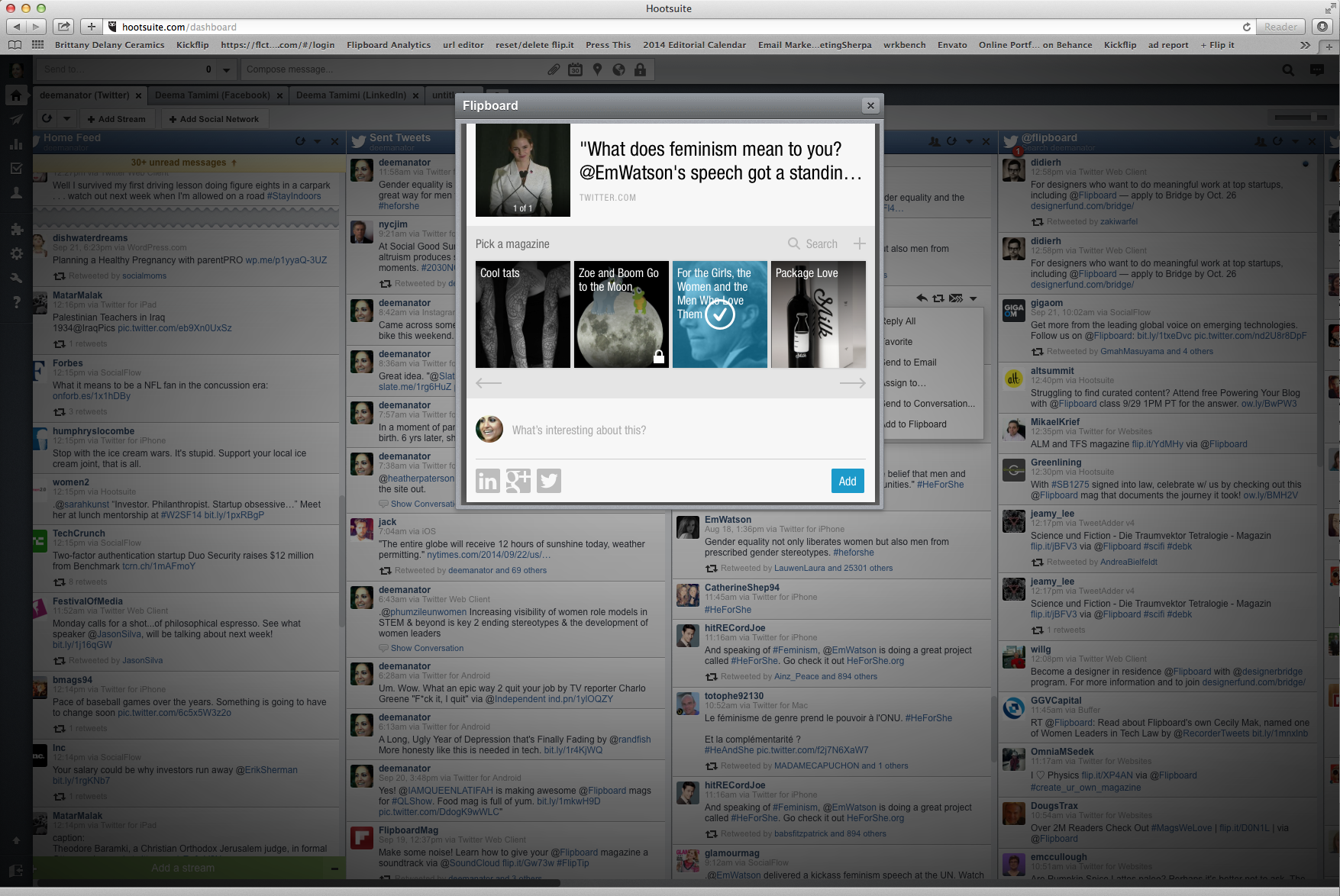Expand the Send to dropdown arrow
Image resolution: width=1340 pixels, height=896 pixels.
pyautogui.click(x=226, y=69)
